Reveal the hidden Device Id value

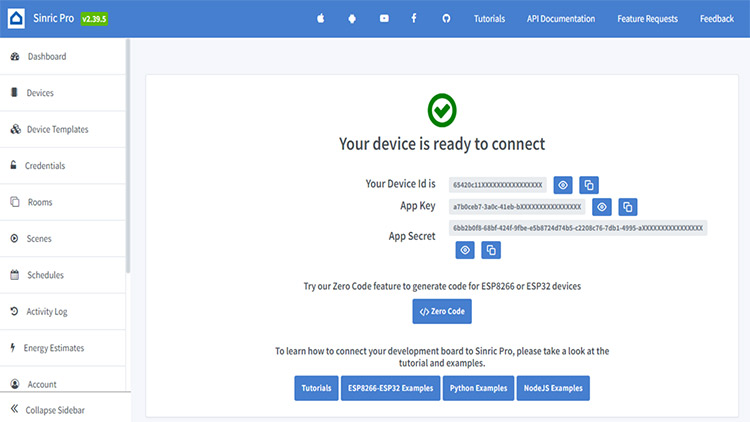(563, 185)
